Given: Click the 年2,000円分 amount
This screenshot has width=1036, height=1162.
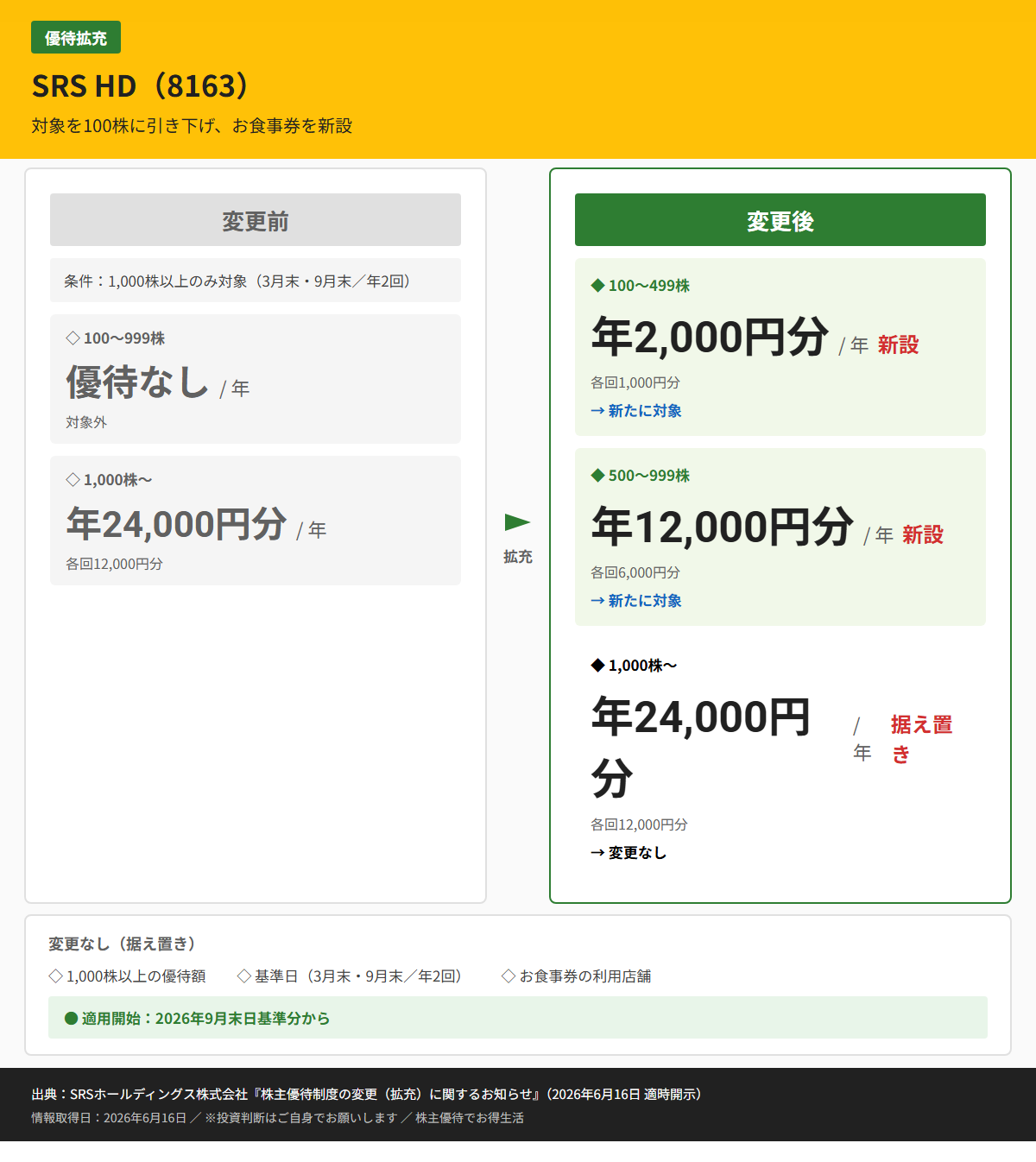Looking at the screenshot, I should (711, 336).
